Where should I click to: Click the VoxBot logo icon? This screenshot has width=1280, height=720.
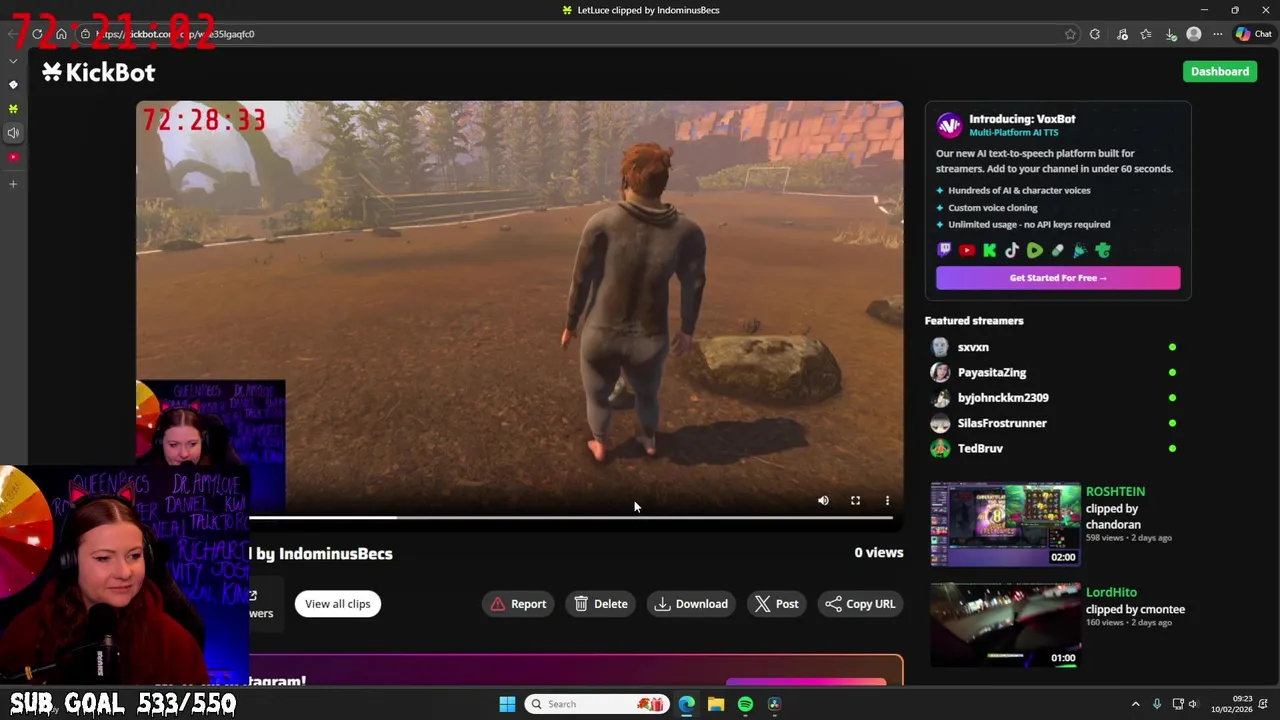coord(949,125)
